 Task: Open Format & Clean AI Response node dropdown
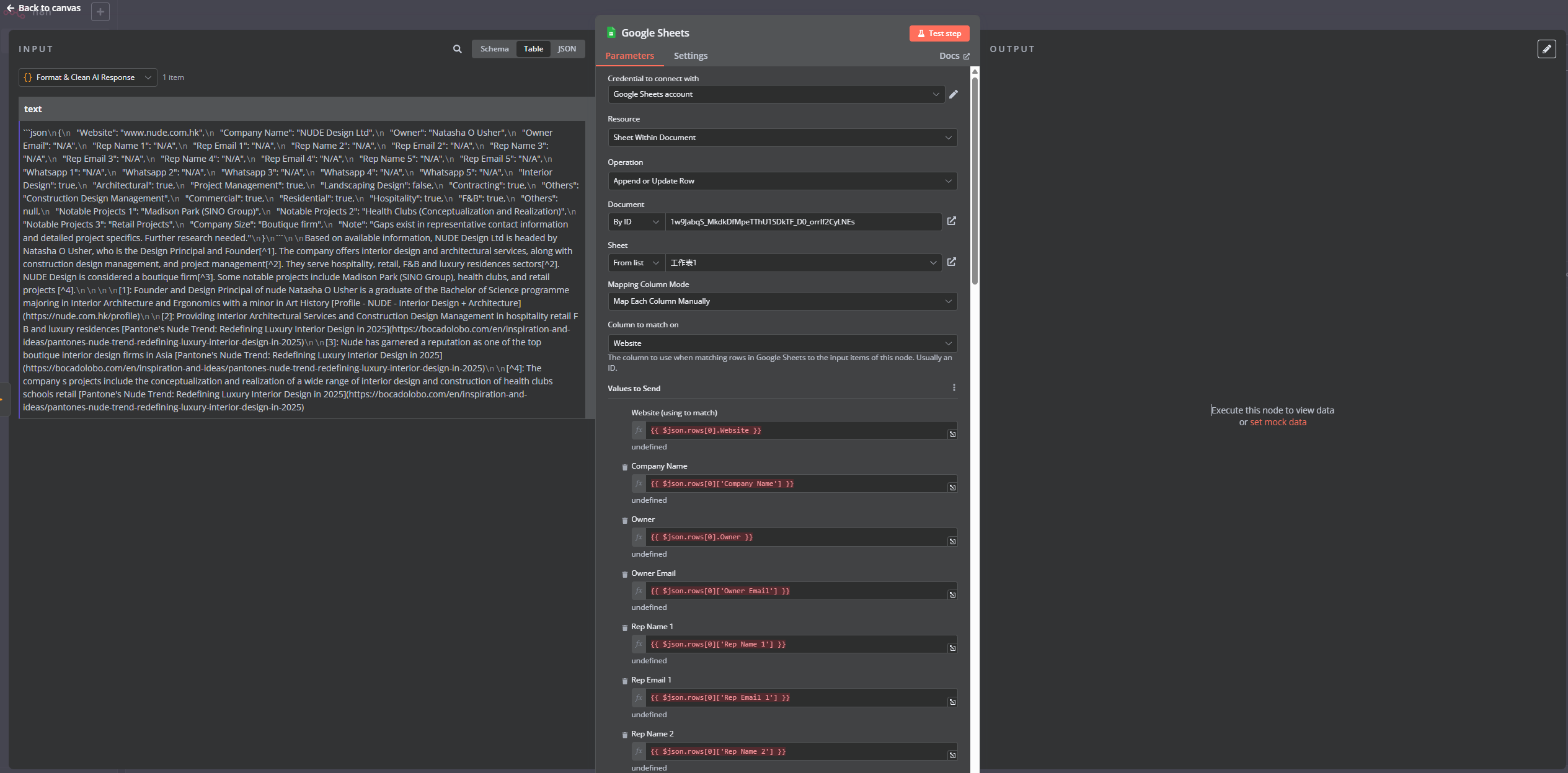point(87,77)
